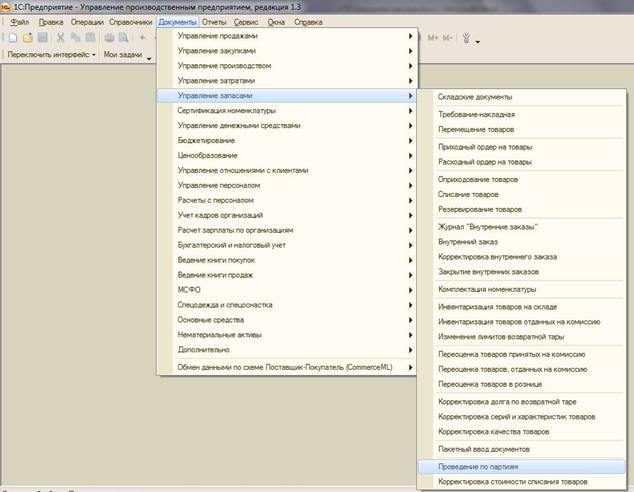Viewport: 634px width, 492px height.
Task: Open the Окна menu
Action: [x=276, y=22]
